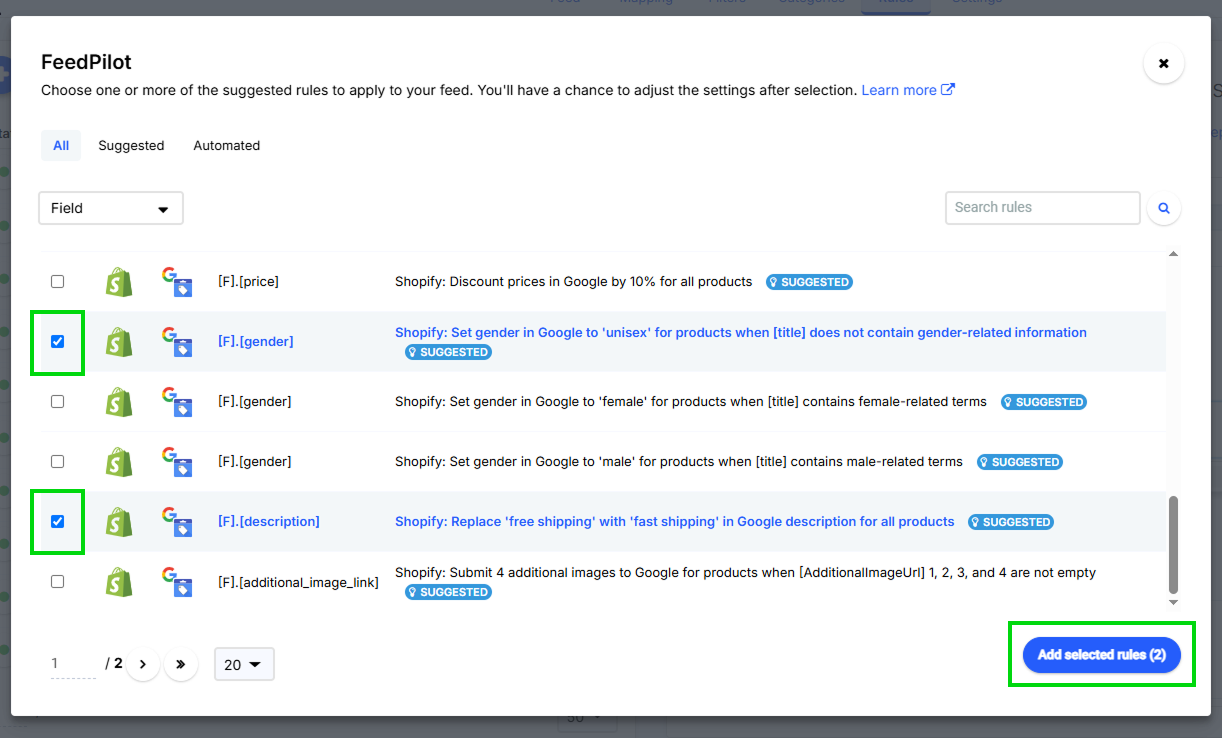The width and height of the screenshot is (1222, 738).
Task: Click the search magnifier icon button
Action: [x=1164, y=208]
